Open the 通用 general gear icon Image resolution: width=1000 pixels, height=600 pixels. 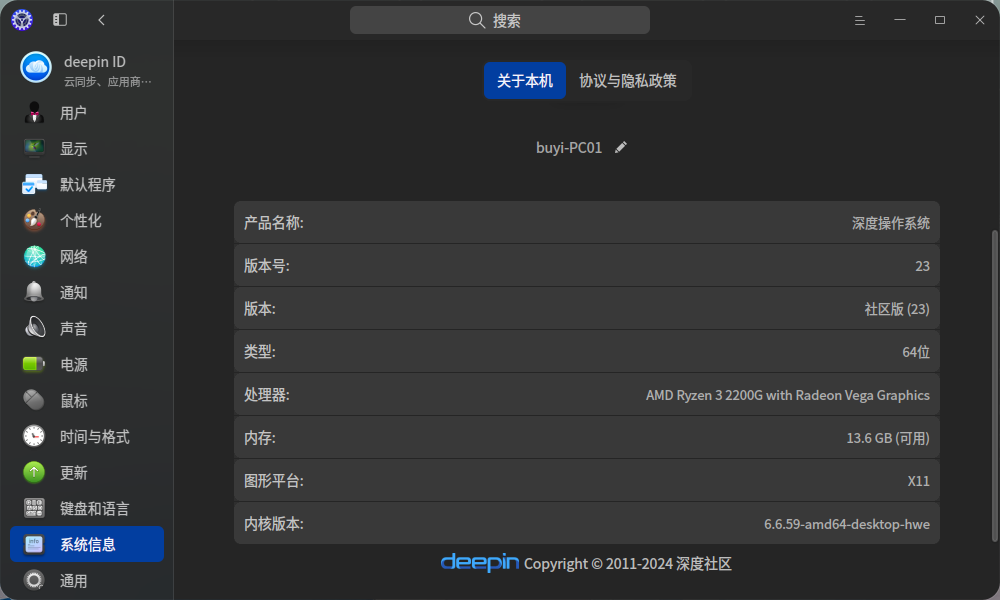tap(34, 580)
